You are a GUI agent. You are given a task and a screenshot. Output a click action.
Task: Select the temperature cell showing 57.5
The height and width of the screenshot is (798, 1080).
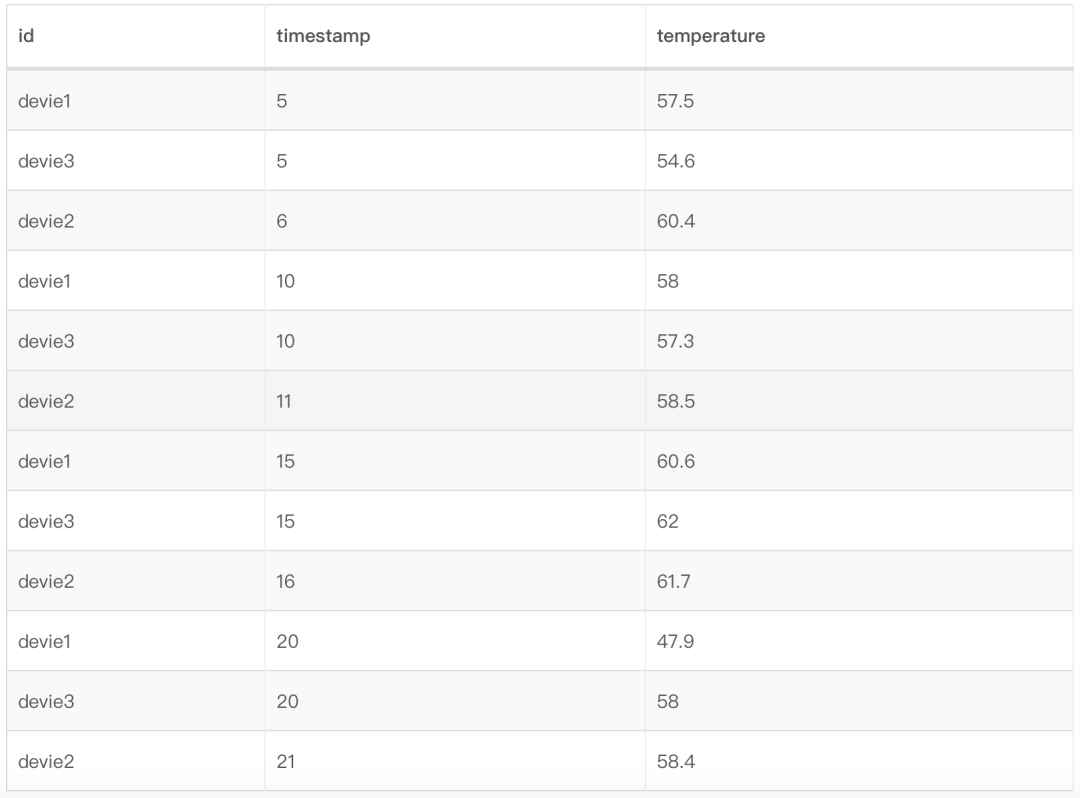click(675, 101)
